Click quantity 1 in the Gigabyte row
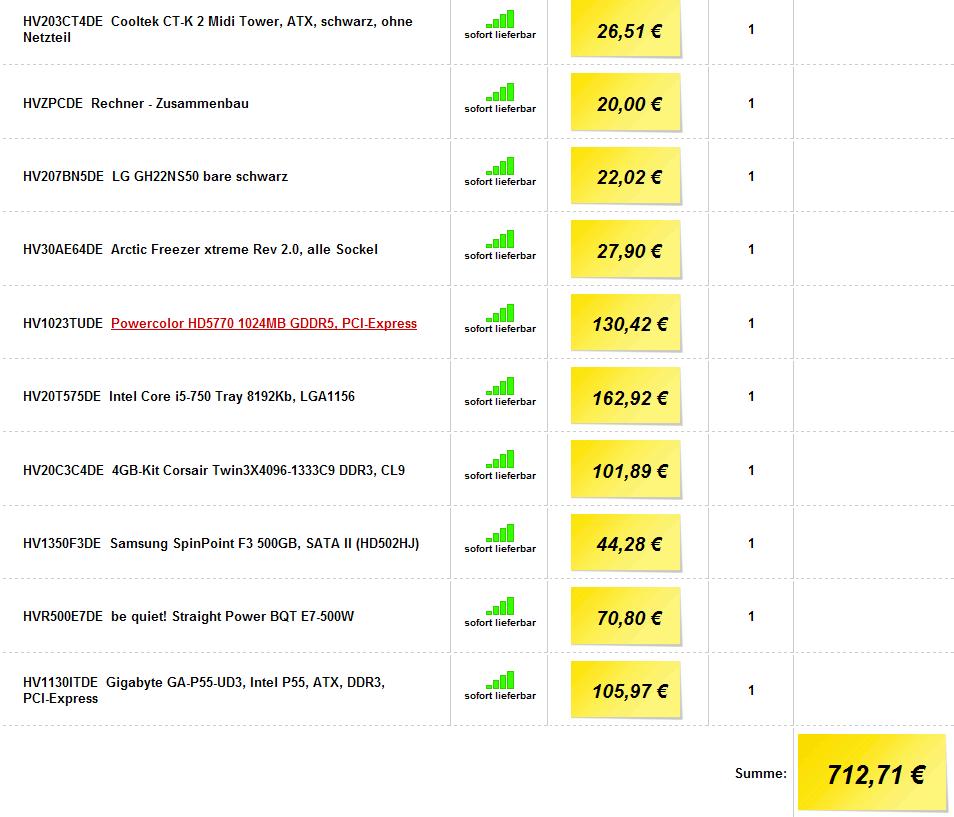The image size is (954, 817). (751, 690)
